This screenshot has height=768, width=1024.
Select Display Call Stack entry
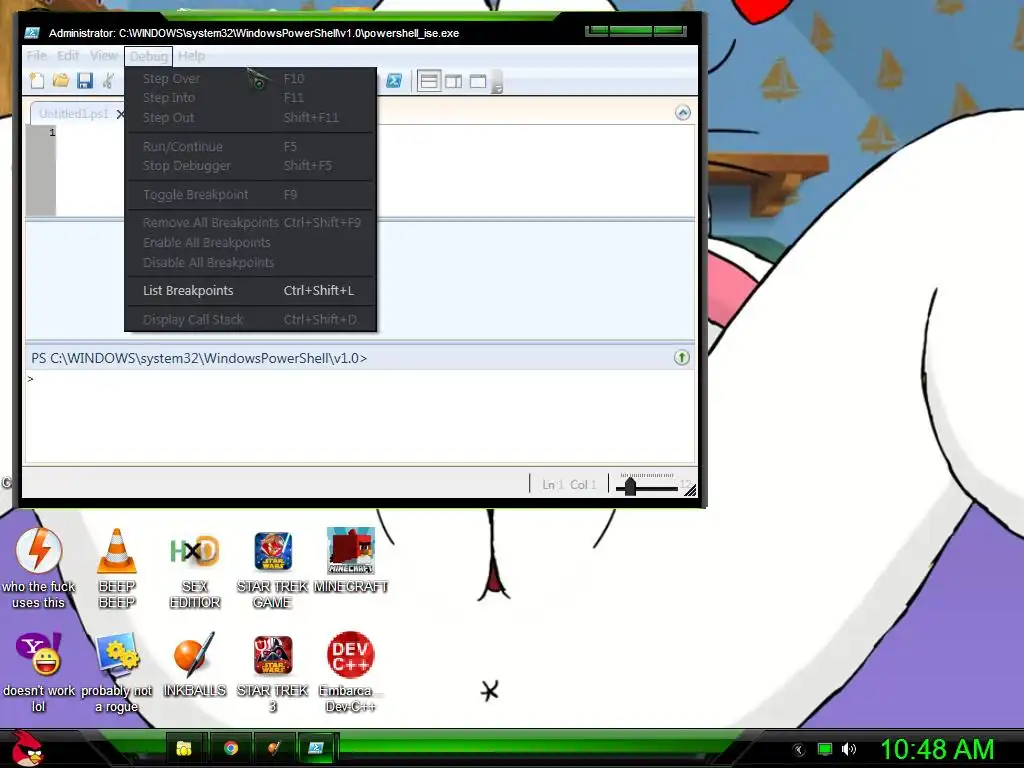[250, 319]
